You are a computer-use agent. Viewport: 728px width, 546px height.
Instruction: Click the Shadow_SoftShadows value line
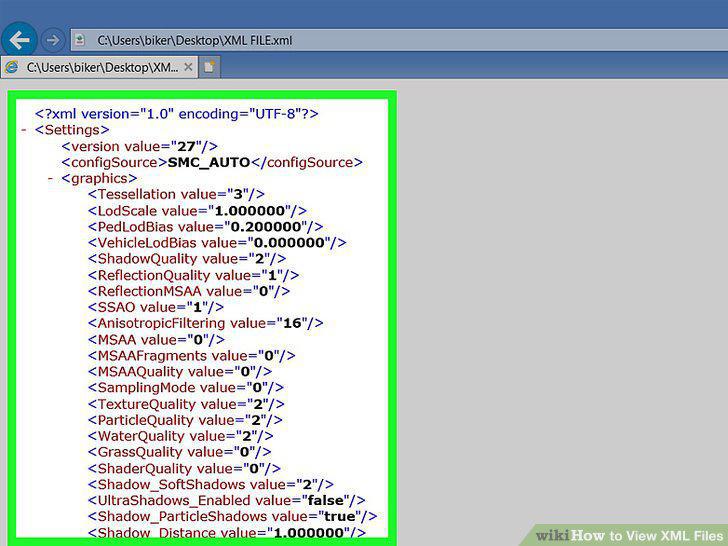[x=210, y=485]
